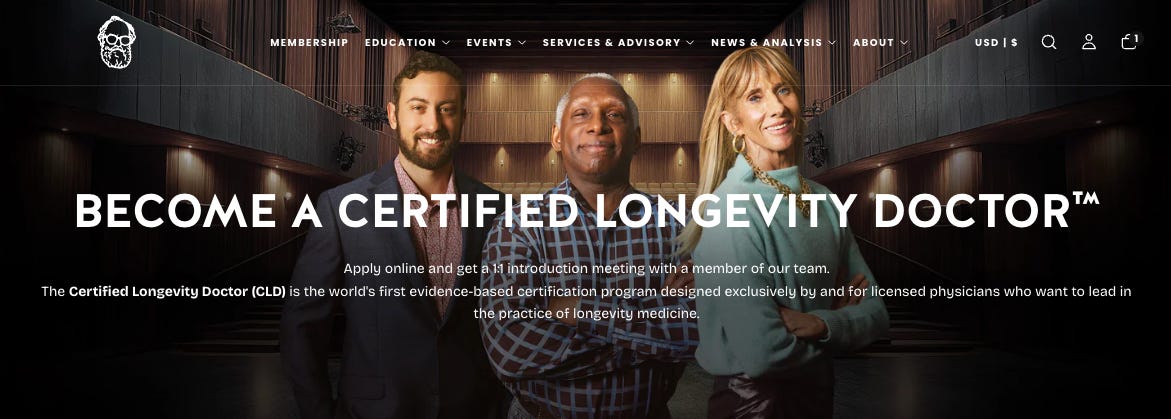
Task: Click the Apply online introduction meeting text
Action: point(586,268)
